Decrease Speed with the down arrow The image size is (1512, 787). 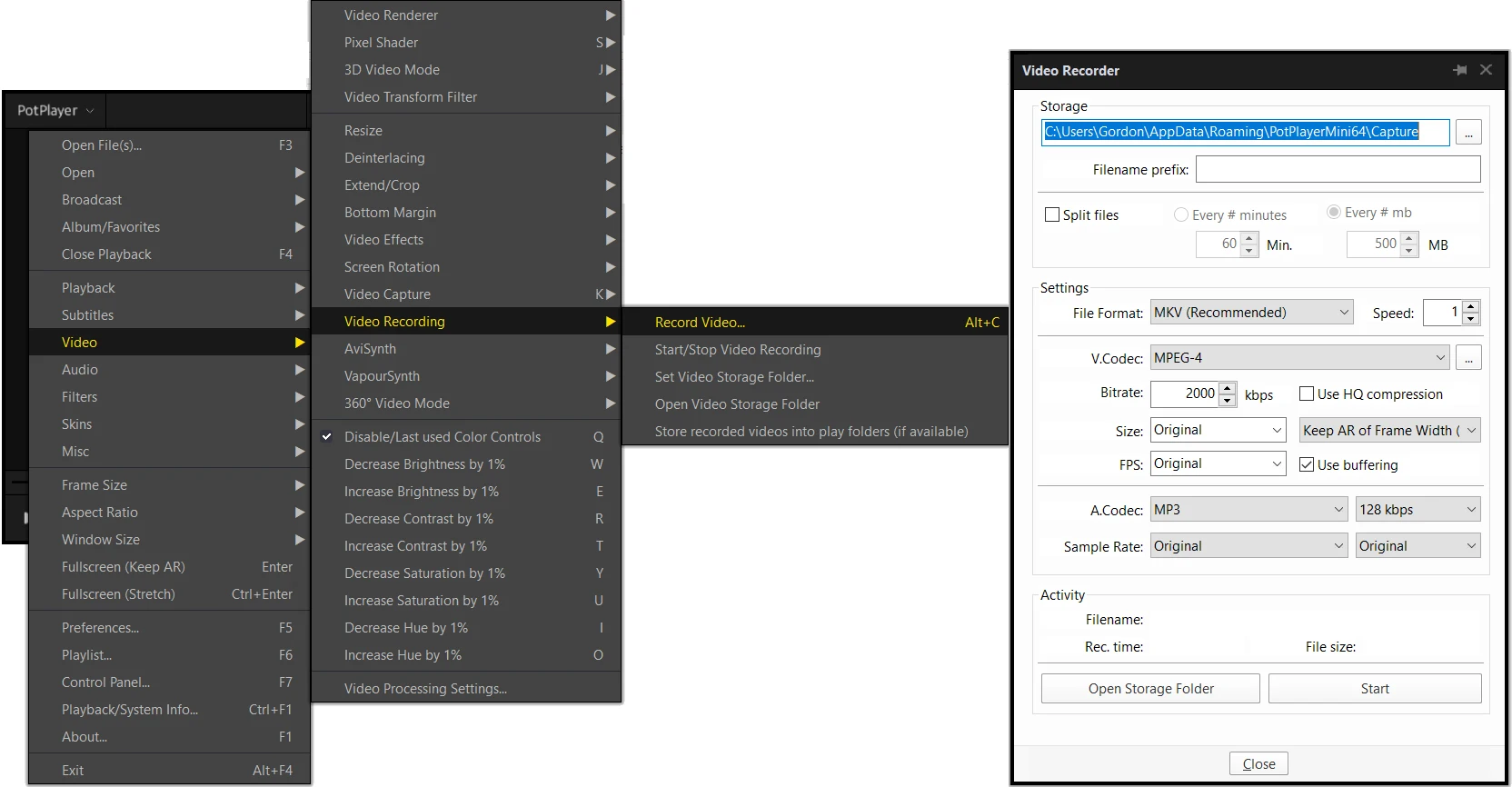tap(1471, 319)
